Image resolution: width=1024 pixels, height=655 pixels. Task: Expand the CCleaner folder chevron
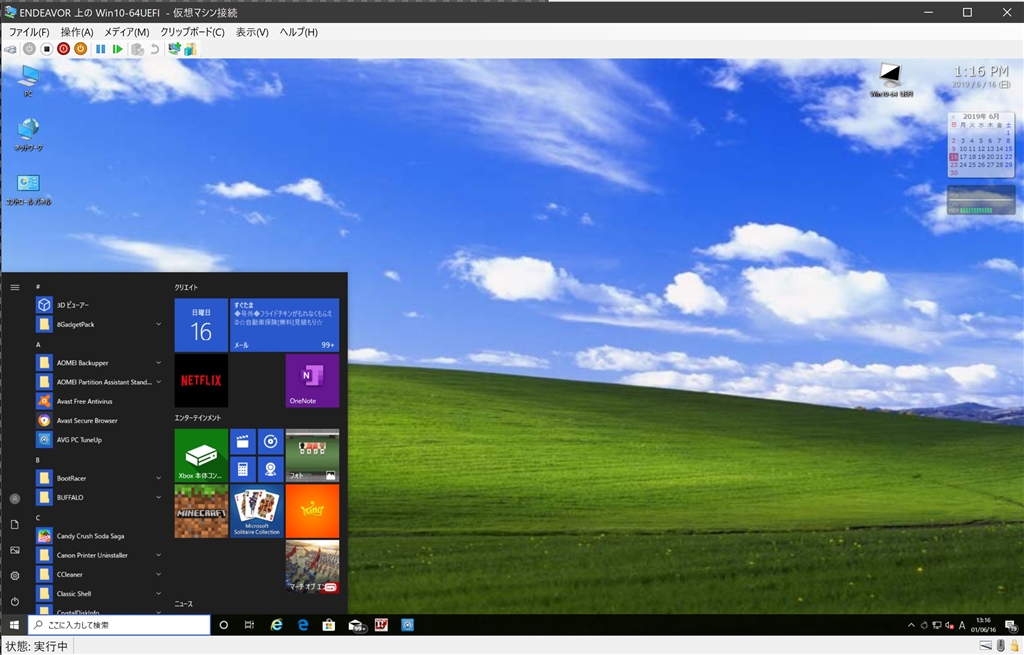pos(158,575)
